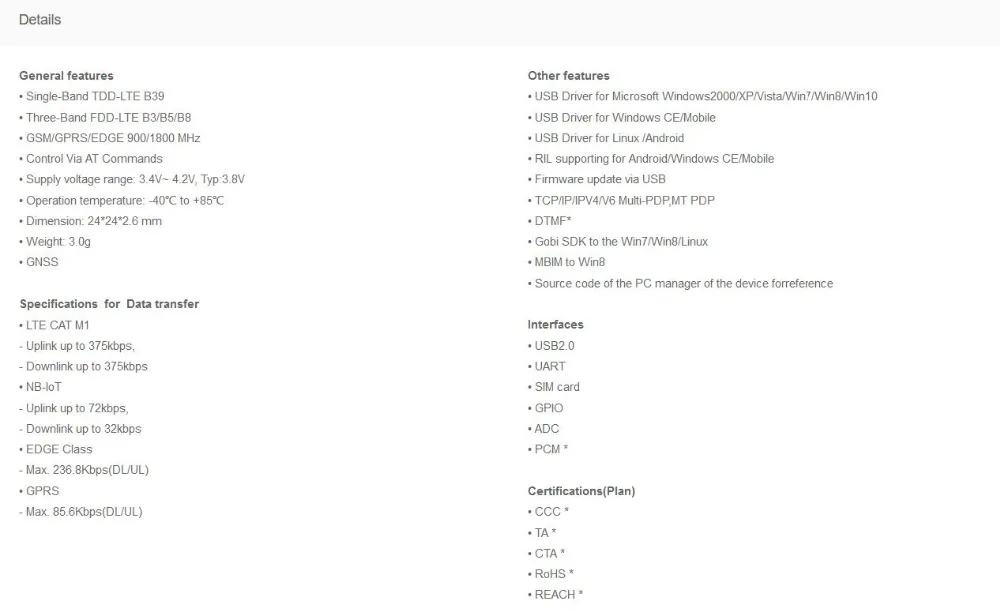Click the Dimension 24*24*2.6 mm entry

click(91, 221)
